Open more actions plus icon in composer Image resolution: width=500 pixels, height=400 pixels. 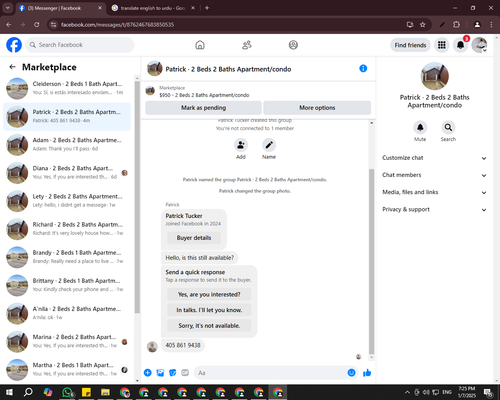click(148, 373)
